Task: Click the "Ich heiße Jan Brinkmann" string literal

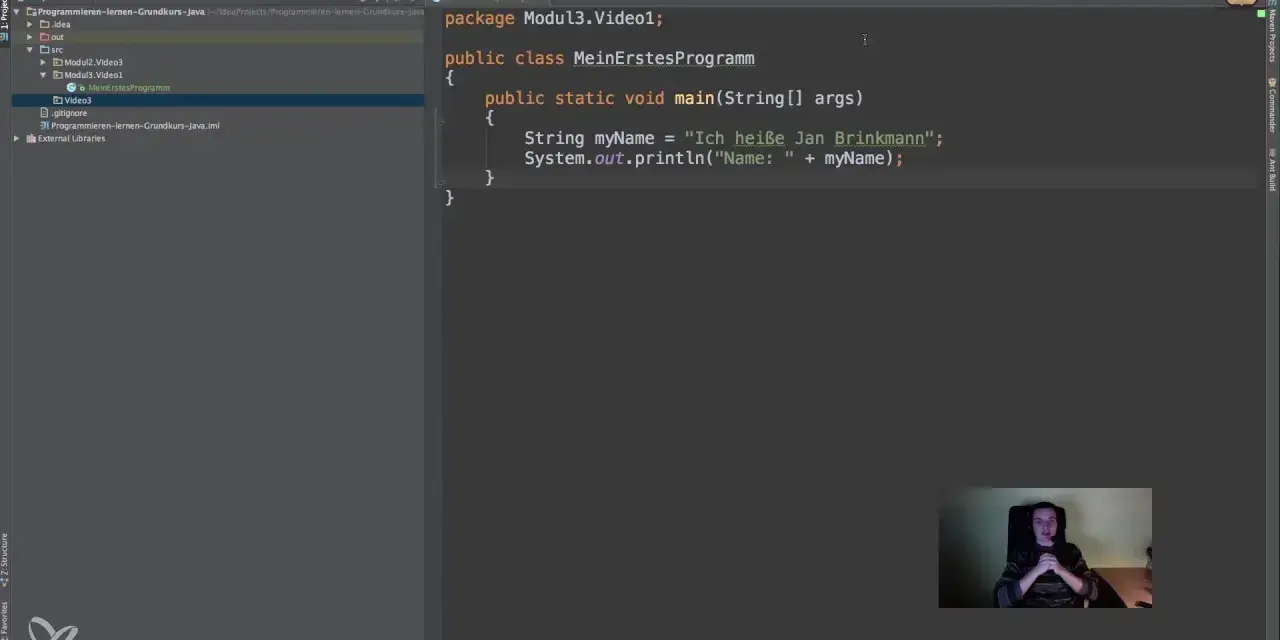Action: 809,138
